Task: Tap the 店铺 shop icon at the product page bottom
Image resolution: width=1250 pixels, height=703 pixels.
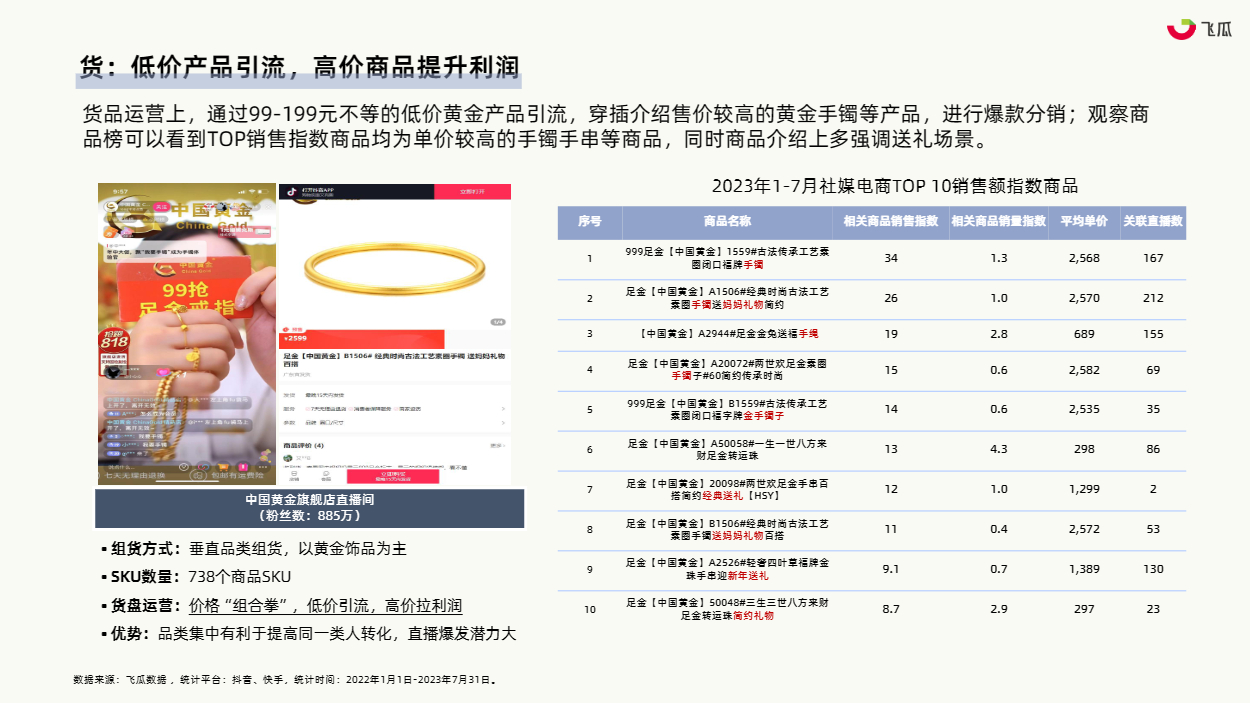Action: (x=294, y=475)
